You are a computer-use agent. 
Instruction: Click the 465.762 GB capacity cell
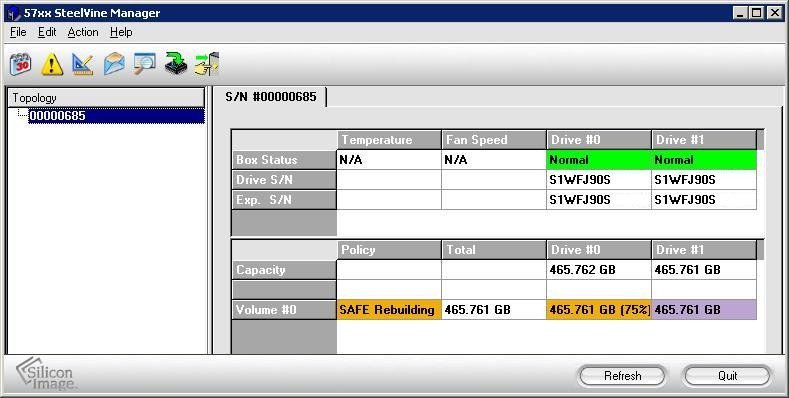[x=599, y=270]
